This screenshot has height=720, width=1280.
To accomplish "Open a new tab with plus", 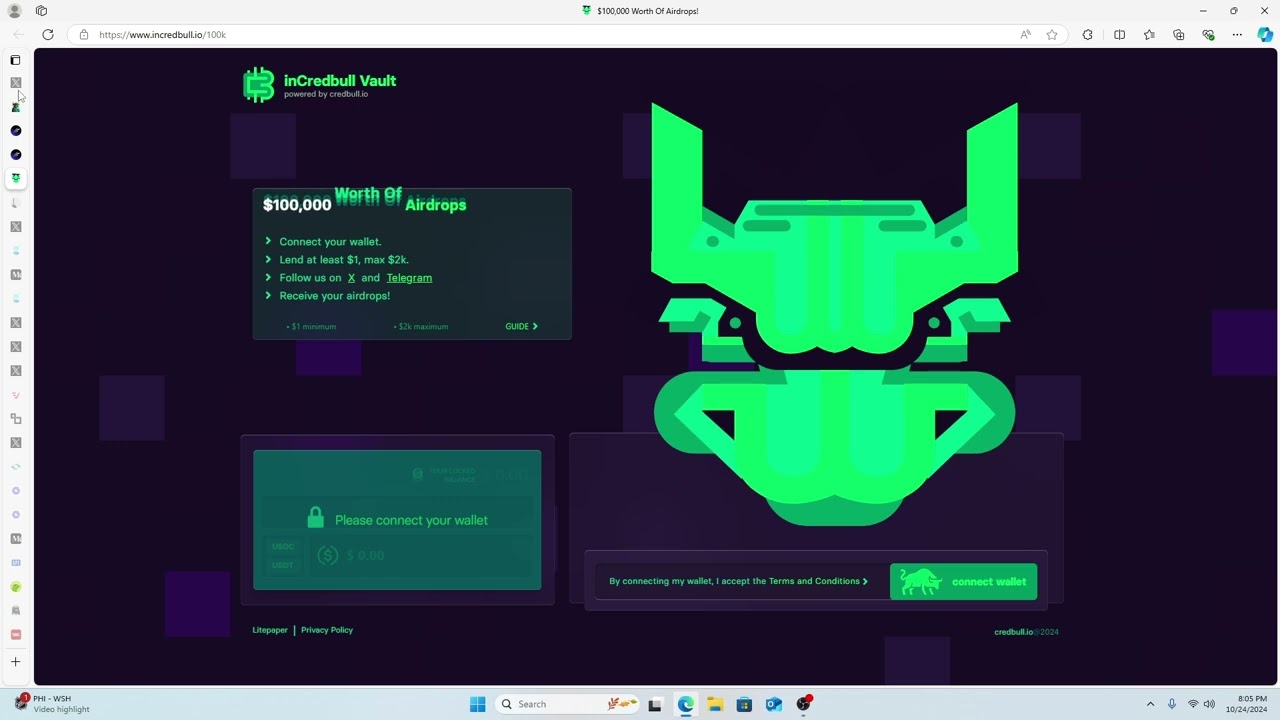I will (15, 662).
